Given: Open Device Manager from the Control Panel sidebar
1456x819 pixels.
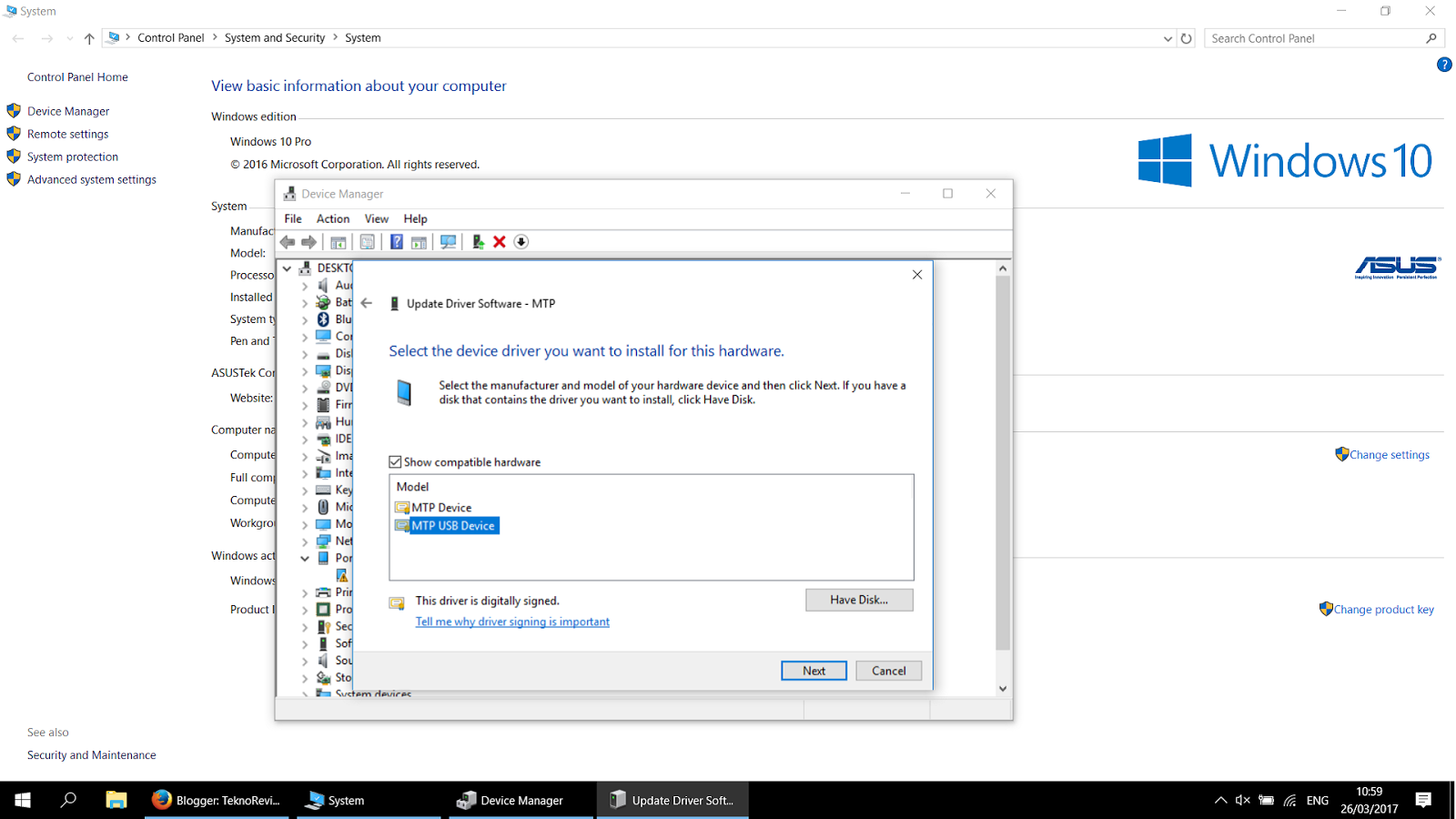Looking at the screenshot, I should [x=66, y=110].
